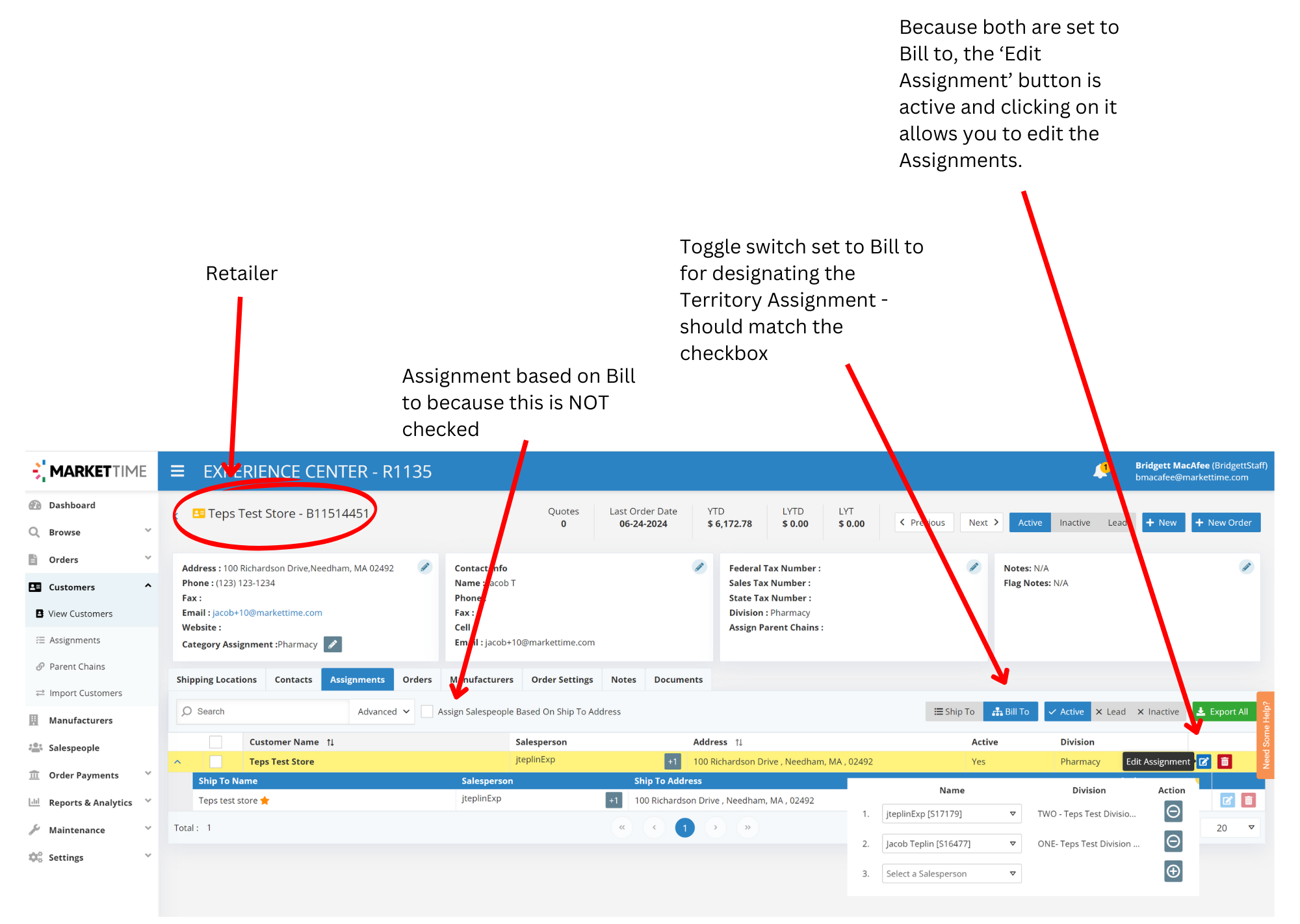Viewport: 1300px width, 924px height.
Task: Open the Documents tab
Action: tap(678, 680)
